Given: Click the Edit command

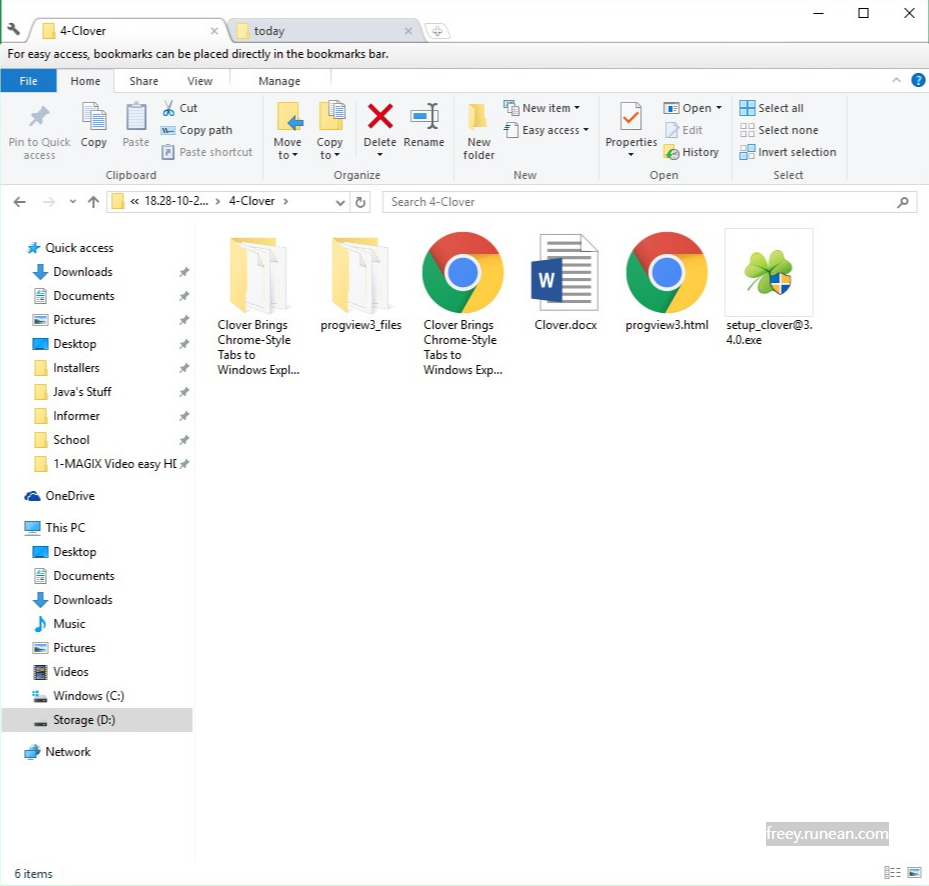Looking at the screenshot, I should point(684,130).
